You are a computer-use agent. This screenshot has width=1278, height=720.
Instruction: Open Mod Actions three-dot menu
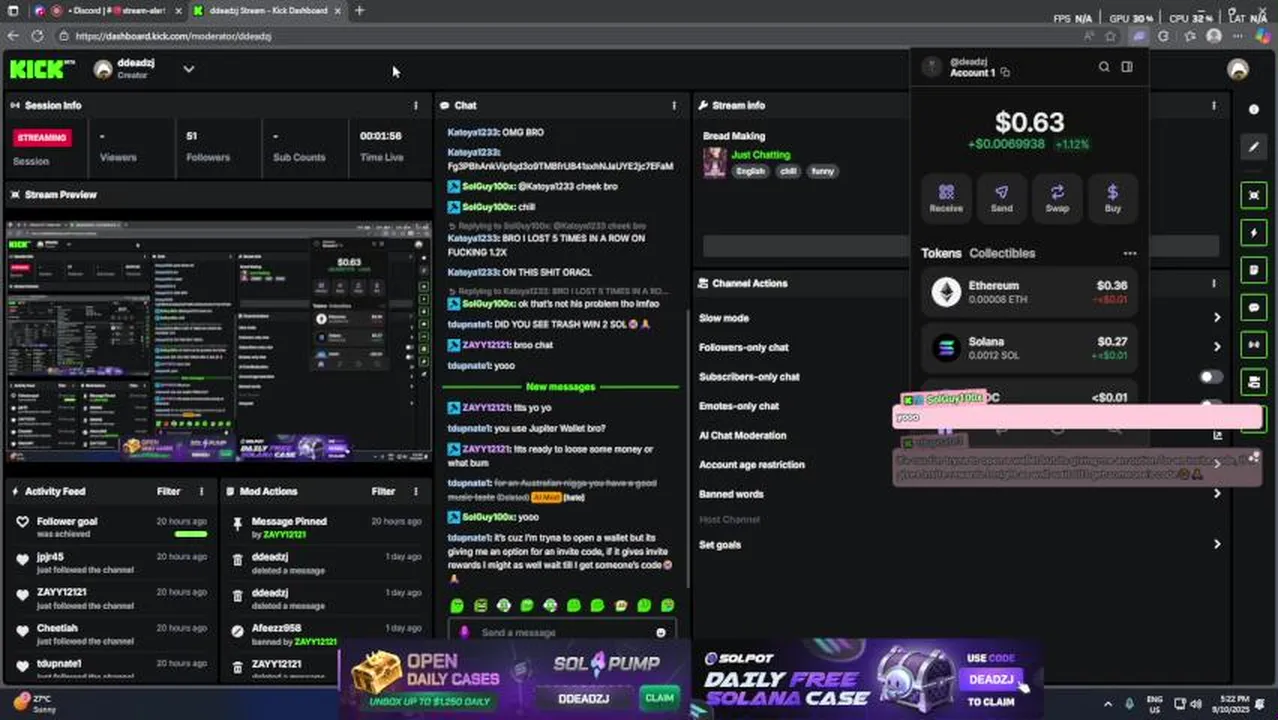click(416, 491)
